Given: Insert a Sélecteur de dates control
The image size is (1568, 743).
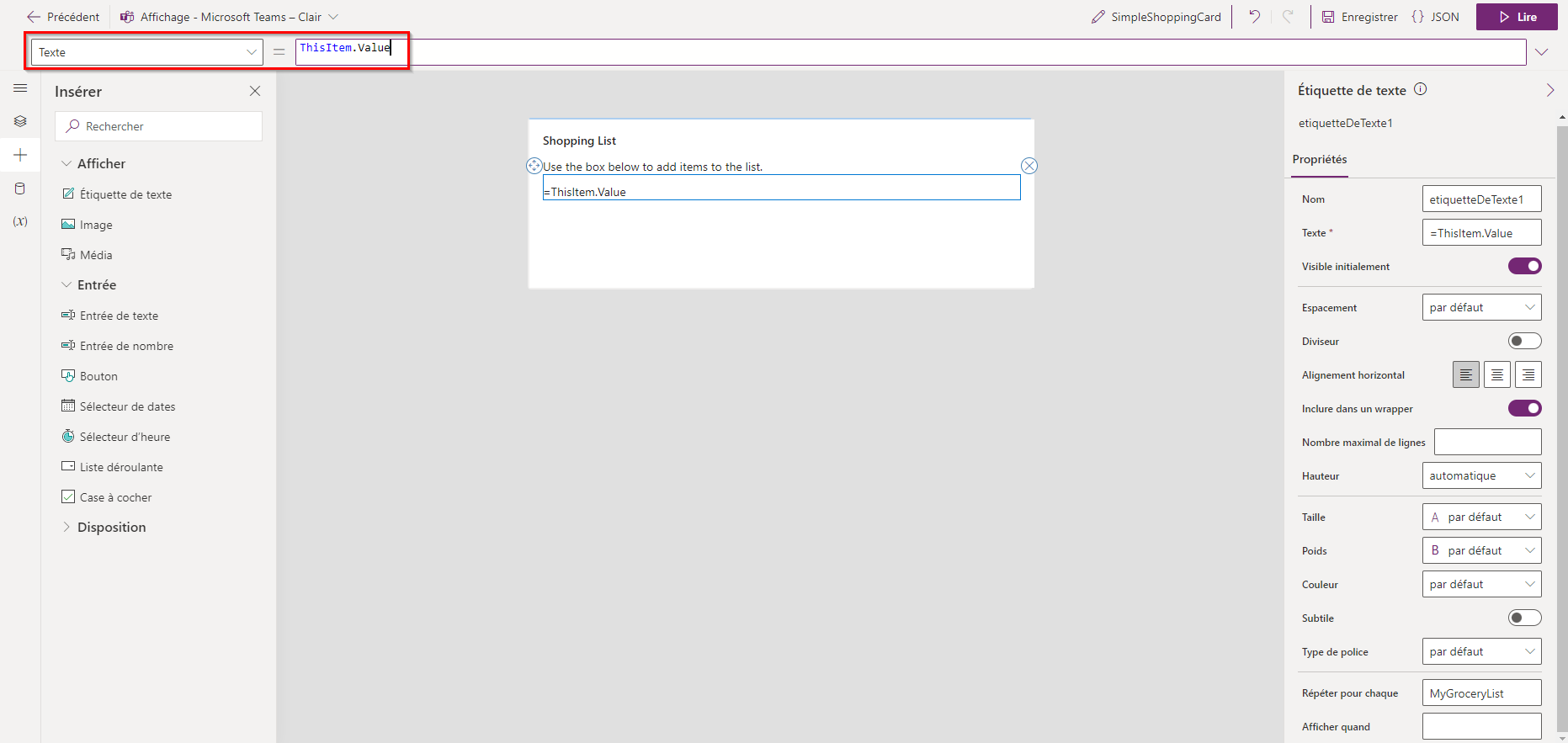Looking at the screenshot, I should 119,406.
